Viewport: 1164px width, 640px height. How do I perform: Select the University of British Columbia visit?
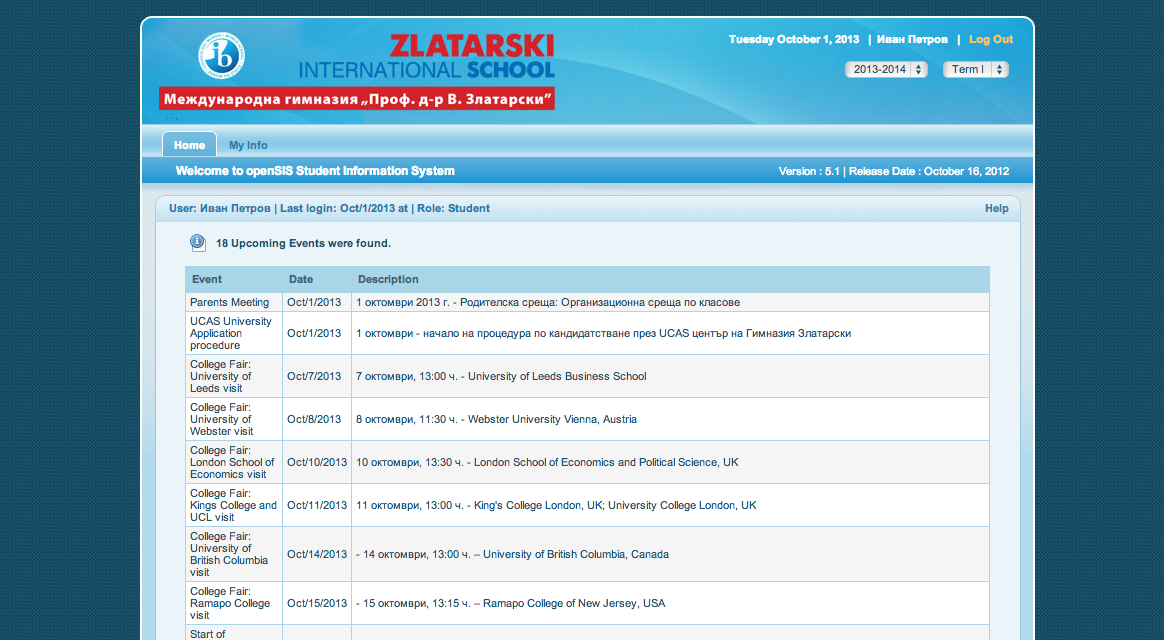tap(229, 554)
